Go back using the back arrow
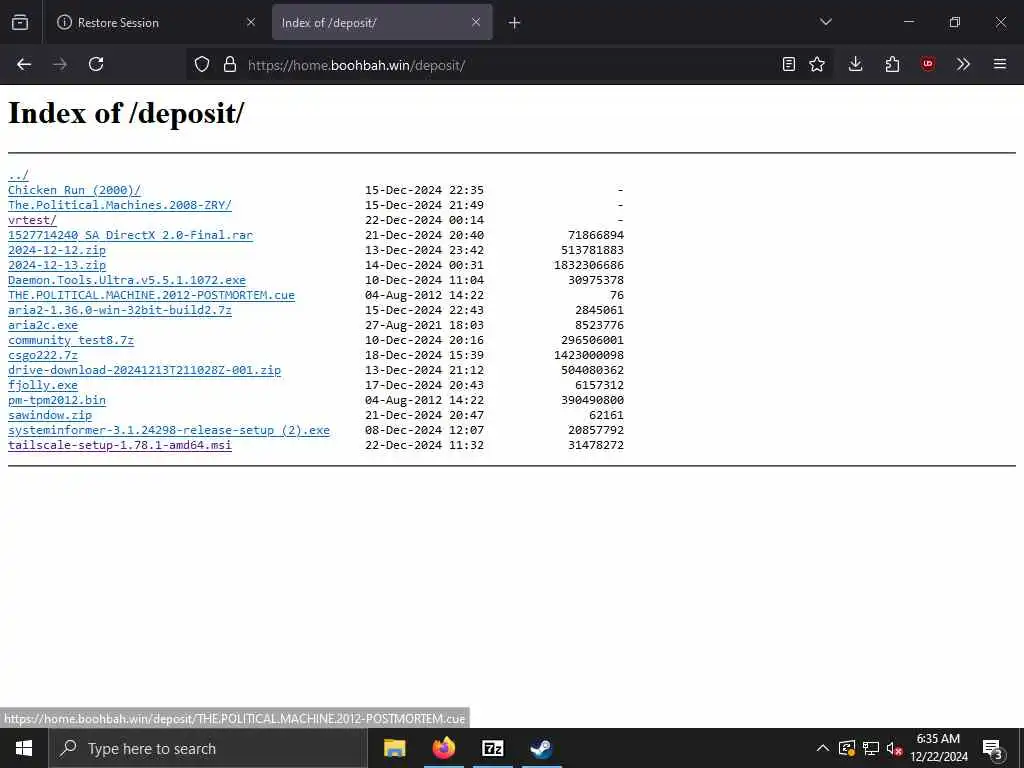The width and height of the screenshot is (1024, 768). 24,64
